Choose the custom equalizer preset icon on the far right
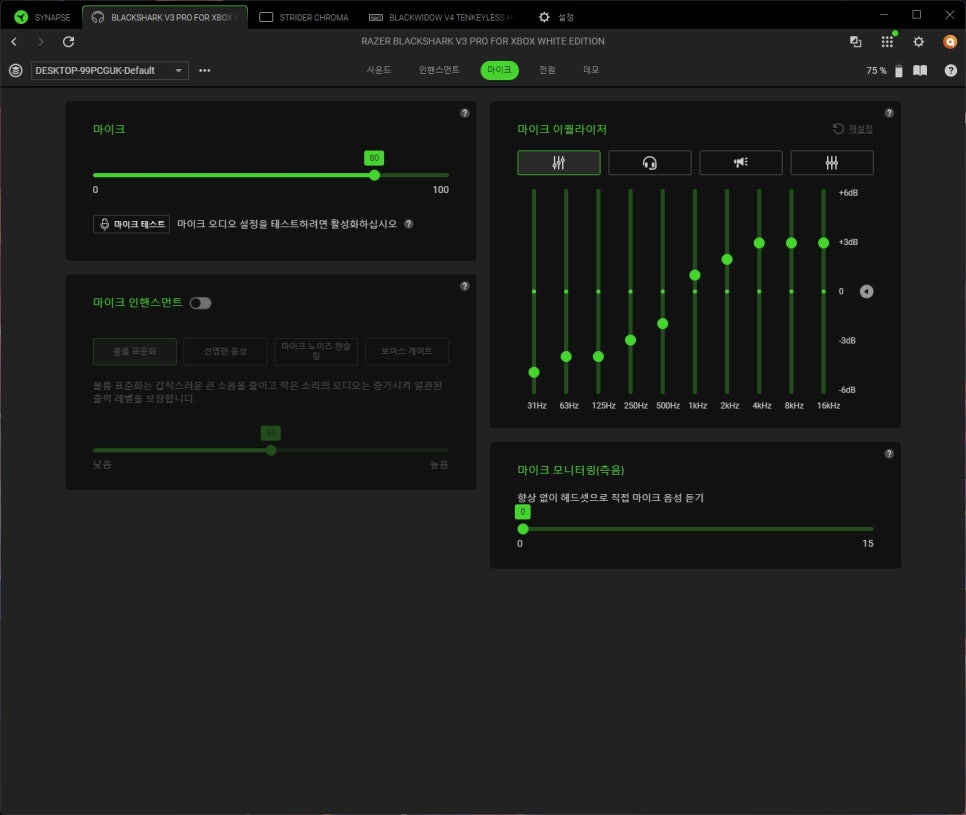Viewport: 966px width, 815px height. click(x=831, y=163)
